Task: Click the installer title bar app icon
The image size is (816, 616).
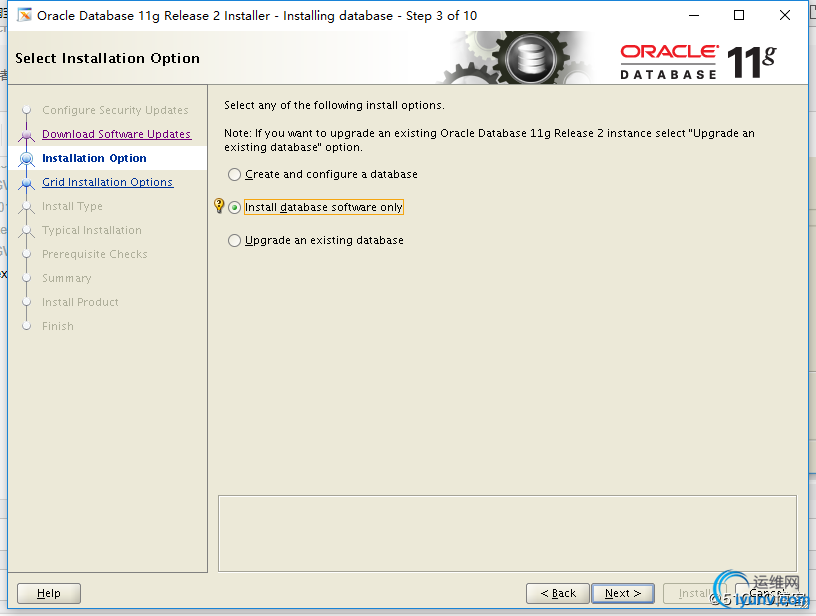Action: click(x=24, y=16)
